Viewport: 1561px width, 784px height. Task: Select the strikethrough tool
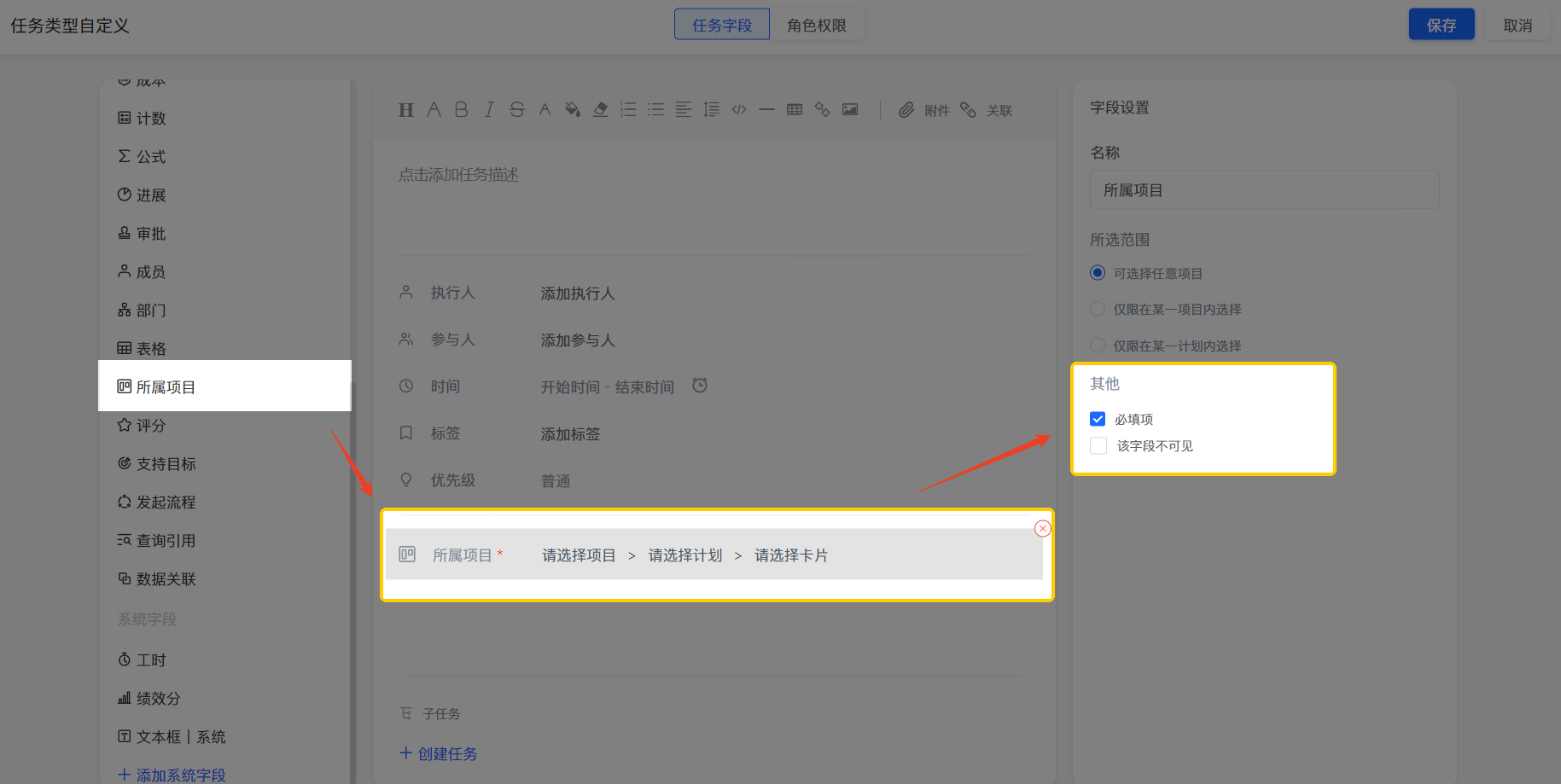pos(516,109)
